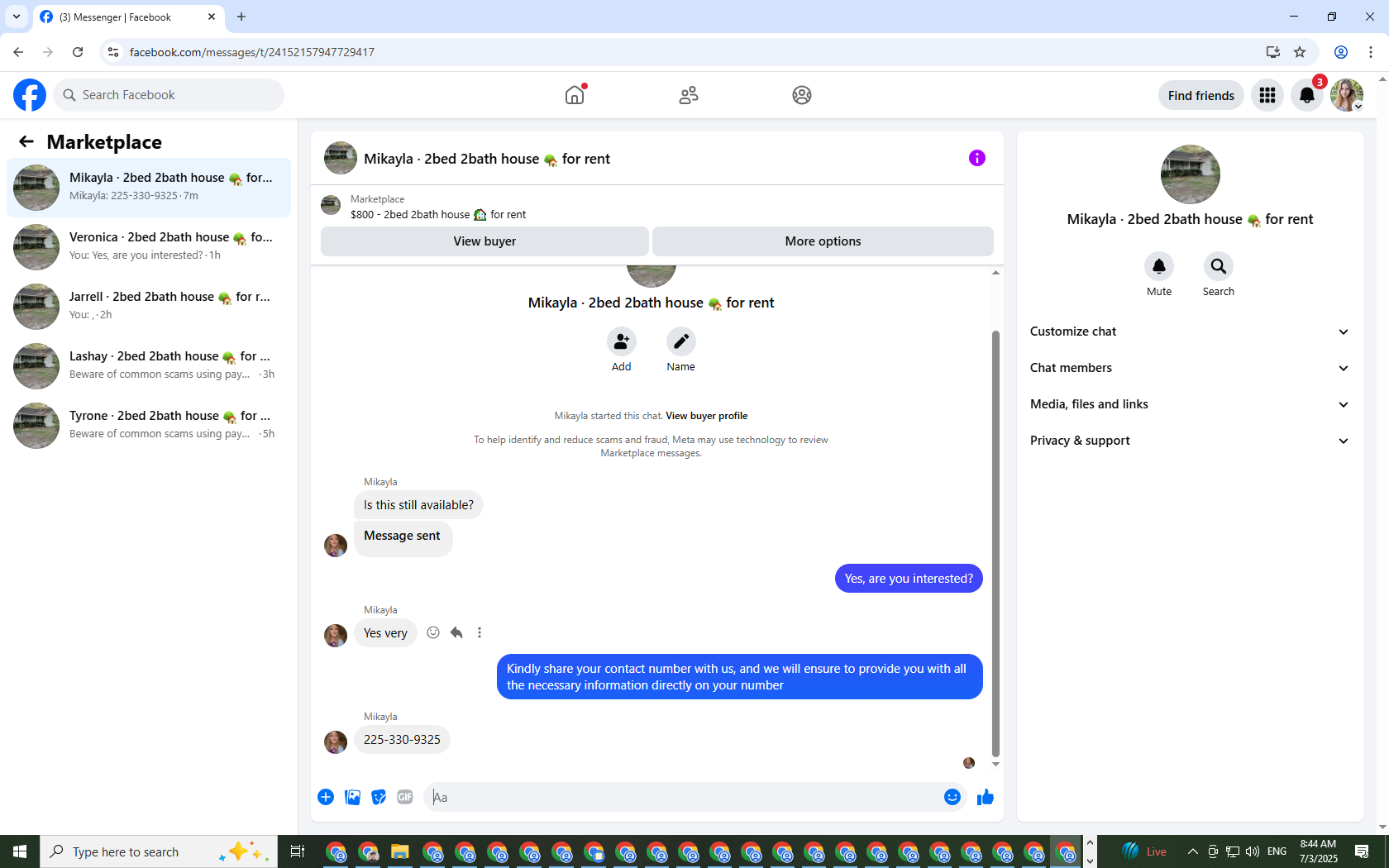Open the Facebook menu grid icon
The width and height of the screenshot is (1389, 868).
(1267, 95)
